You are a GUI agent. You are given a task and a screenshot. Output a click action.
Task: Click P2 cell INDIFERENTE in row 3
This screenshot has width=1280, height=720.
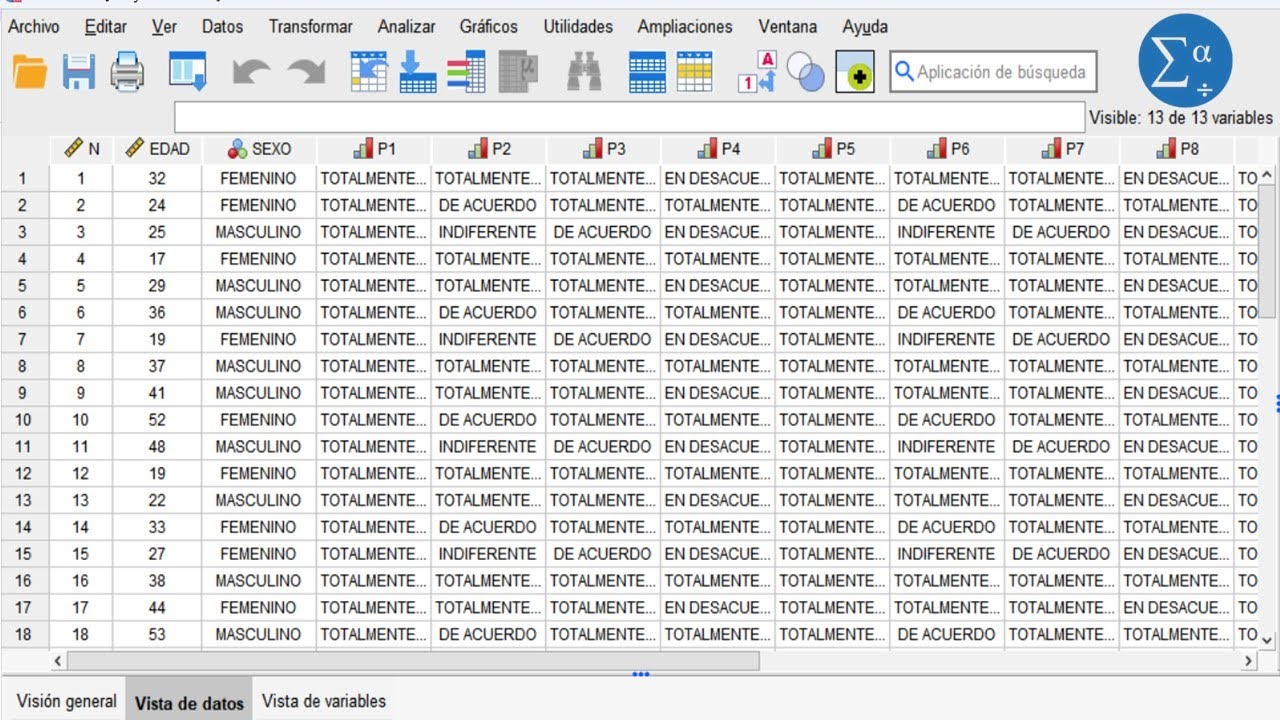[489, 232]
